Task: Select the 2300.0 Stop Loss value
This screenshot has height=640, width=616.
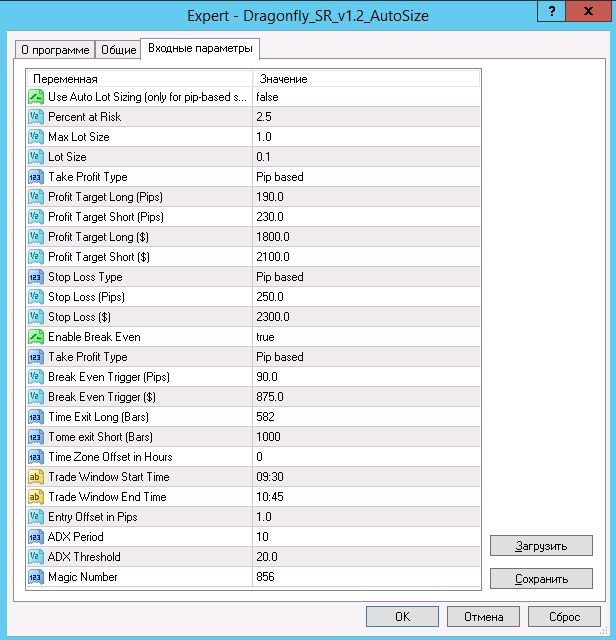Action: click(366, 317)
